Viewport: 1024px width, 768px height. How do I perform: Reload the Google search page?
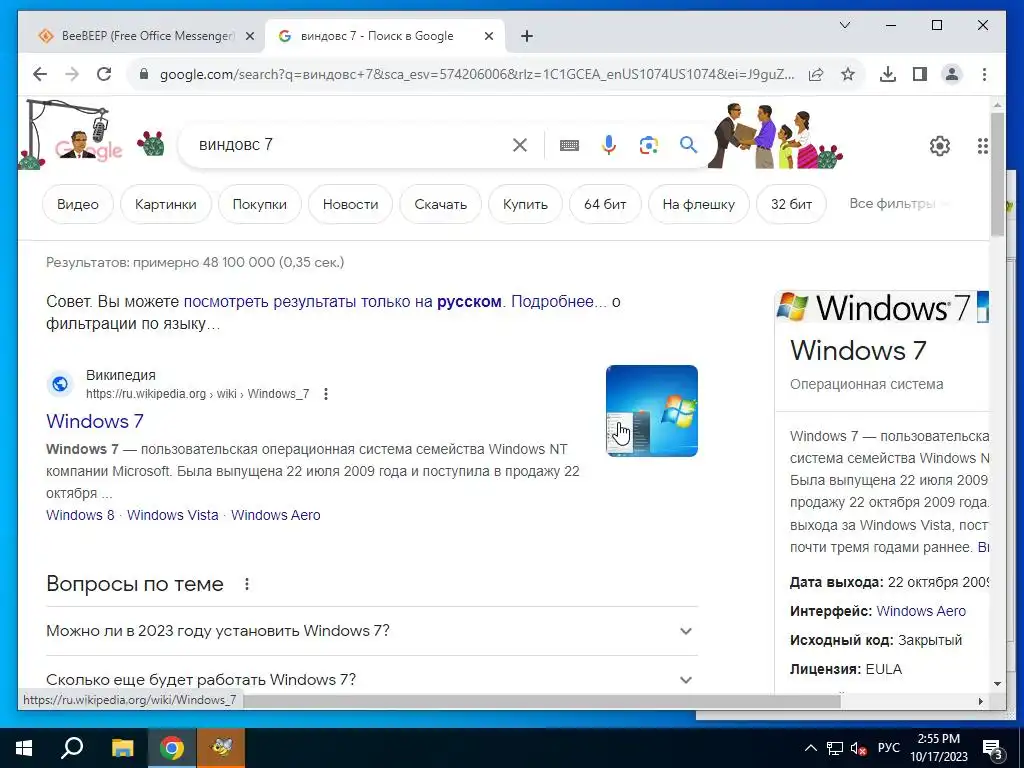[x=104, y=74]
